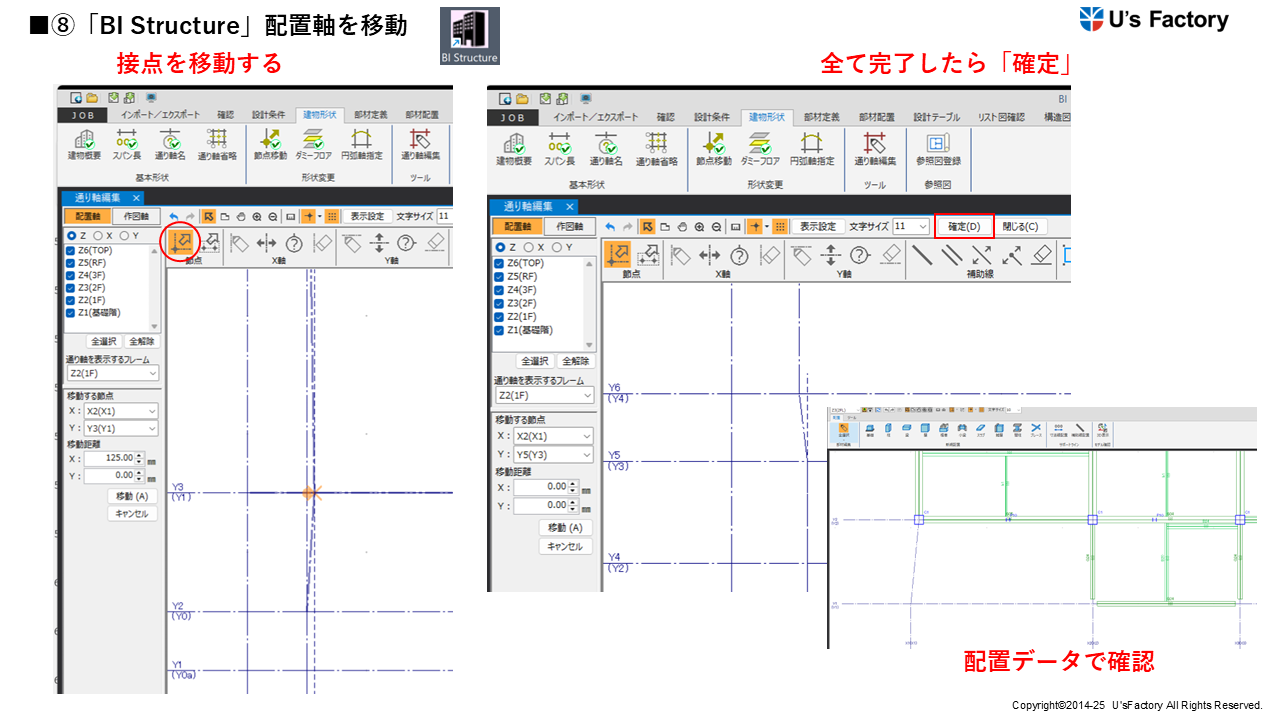Image resolution: width=1280 pixels, height=720 pixels.
Task: Click 移動 (A) button in left window
Action: [132, 496]
